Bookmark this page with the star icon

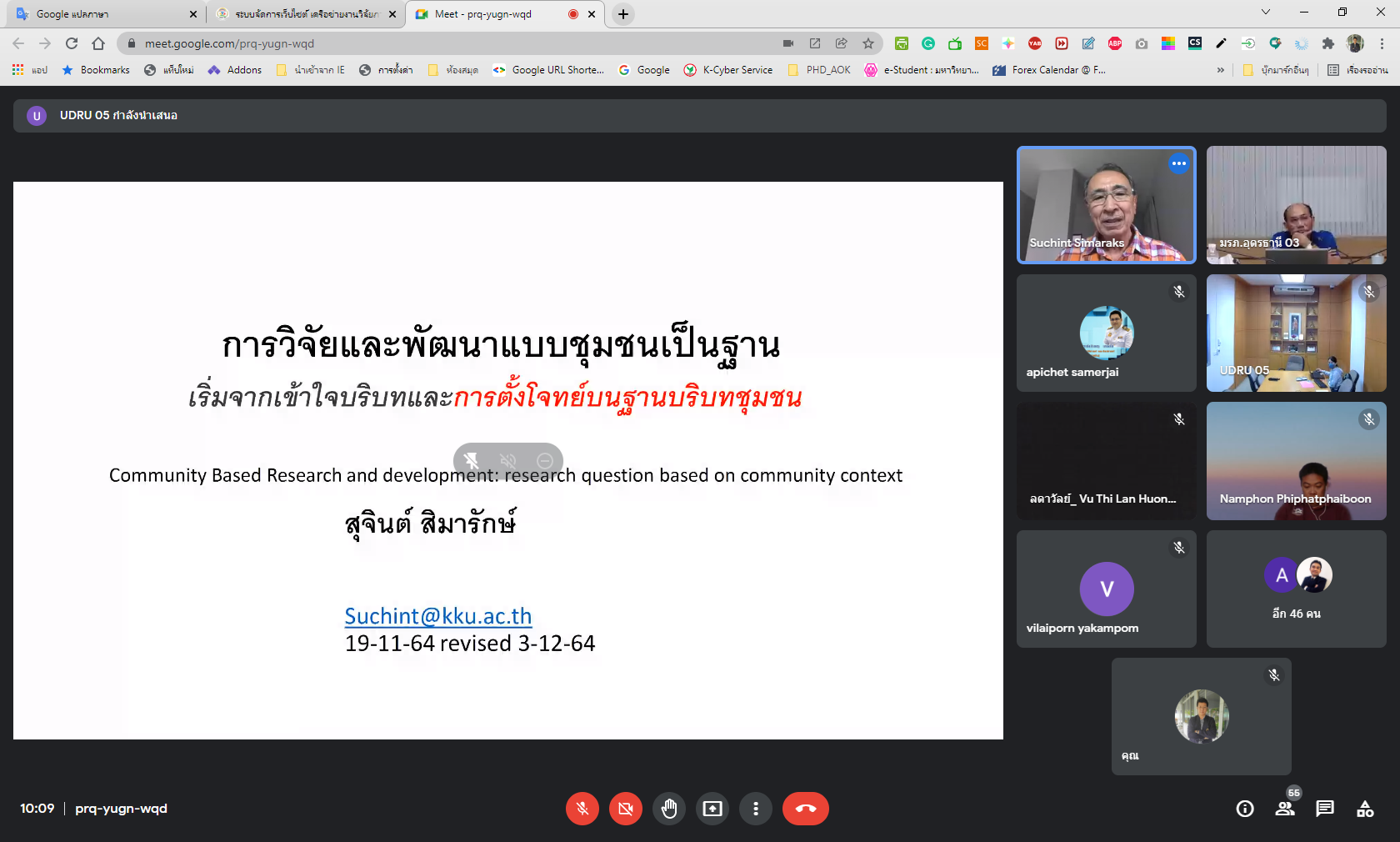868,43
